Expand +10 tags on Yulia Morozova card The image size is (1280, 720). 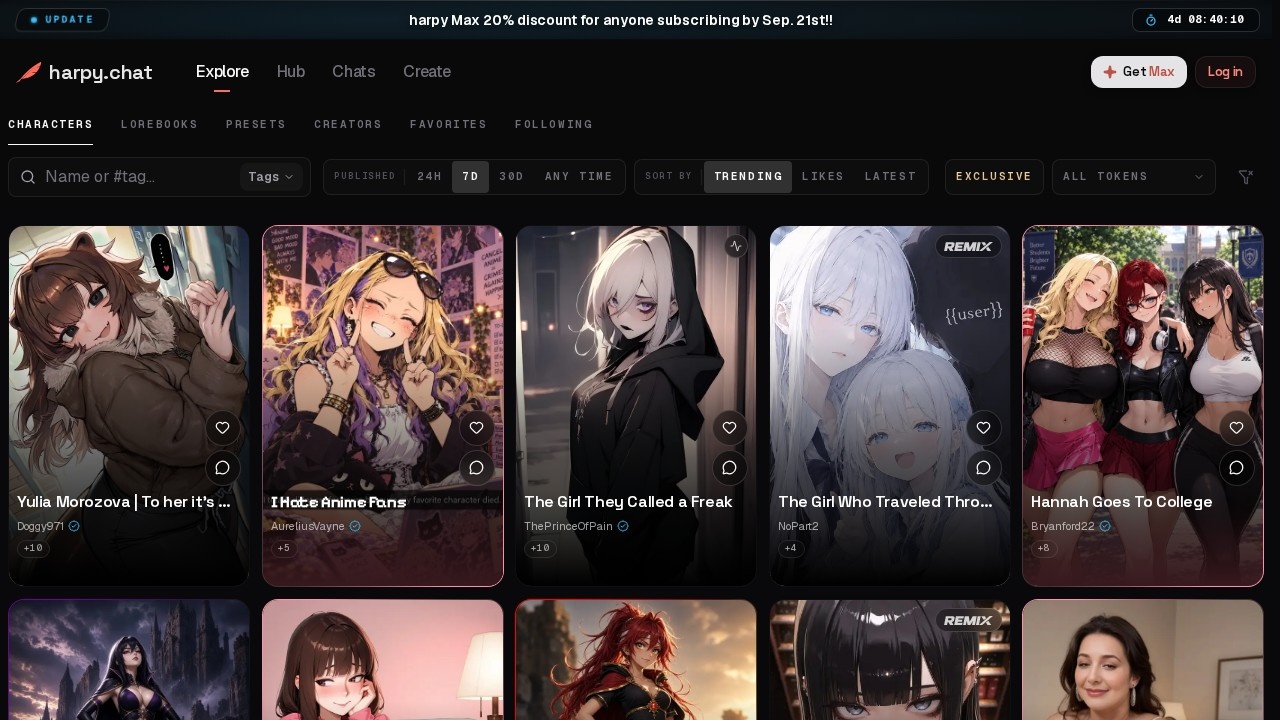tap(33, 548)
